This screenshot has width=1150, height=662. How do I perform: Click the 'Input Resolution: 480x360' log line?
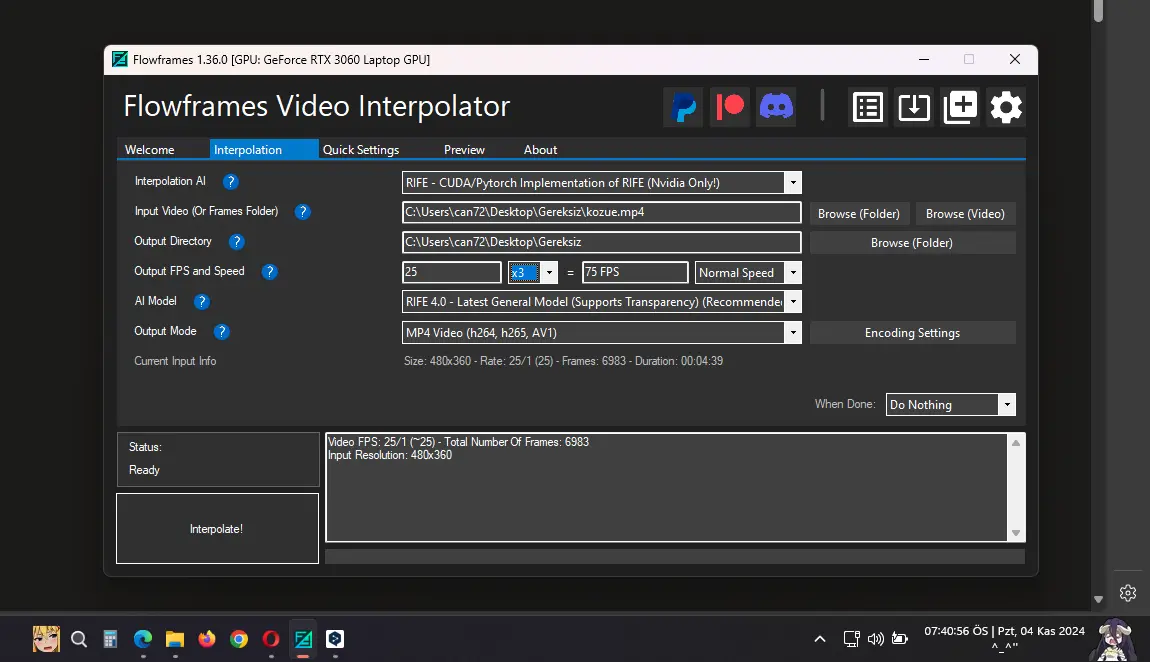(389, 455)
